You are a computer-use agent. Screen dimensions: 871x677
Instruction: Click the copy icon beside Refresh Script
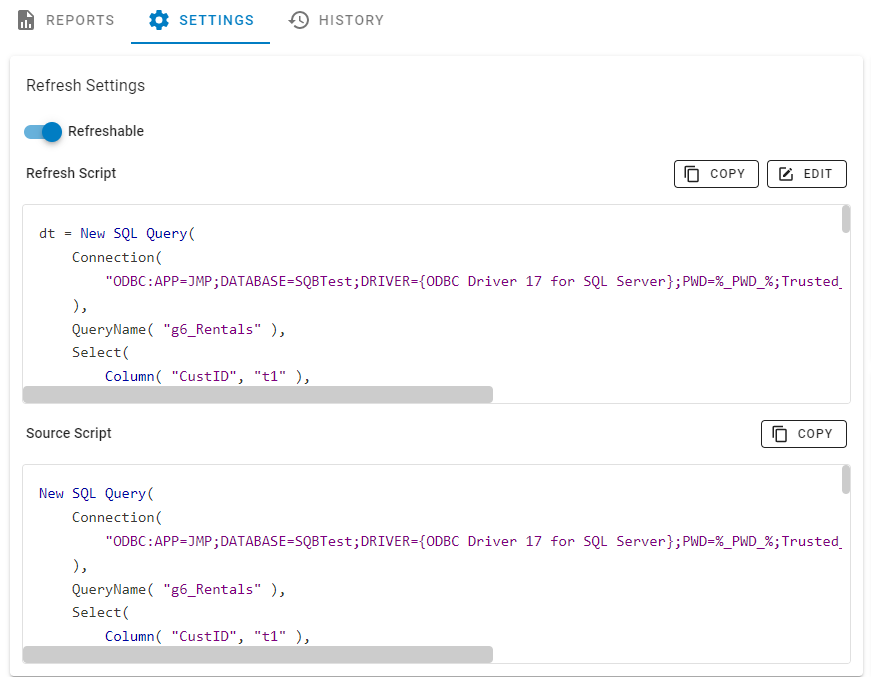[692, 174]
